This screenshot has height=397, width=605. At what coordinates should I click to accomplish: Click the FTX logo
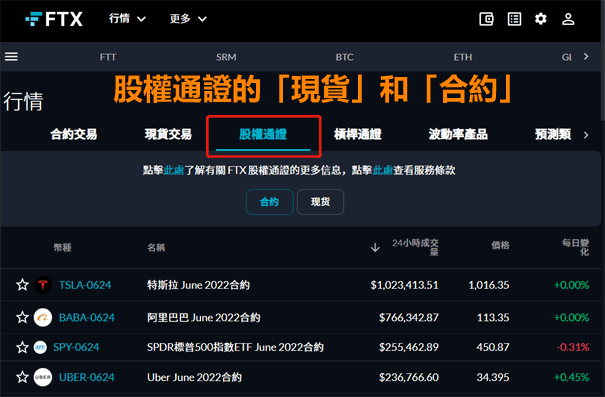54,19
